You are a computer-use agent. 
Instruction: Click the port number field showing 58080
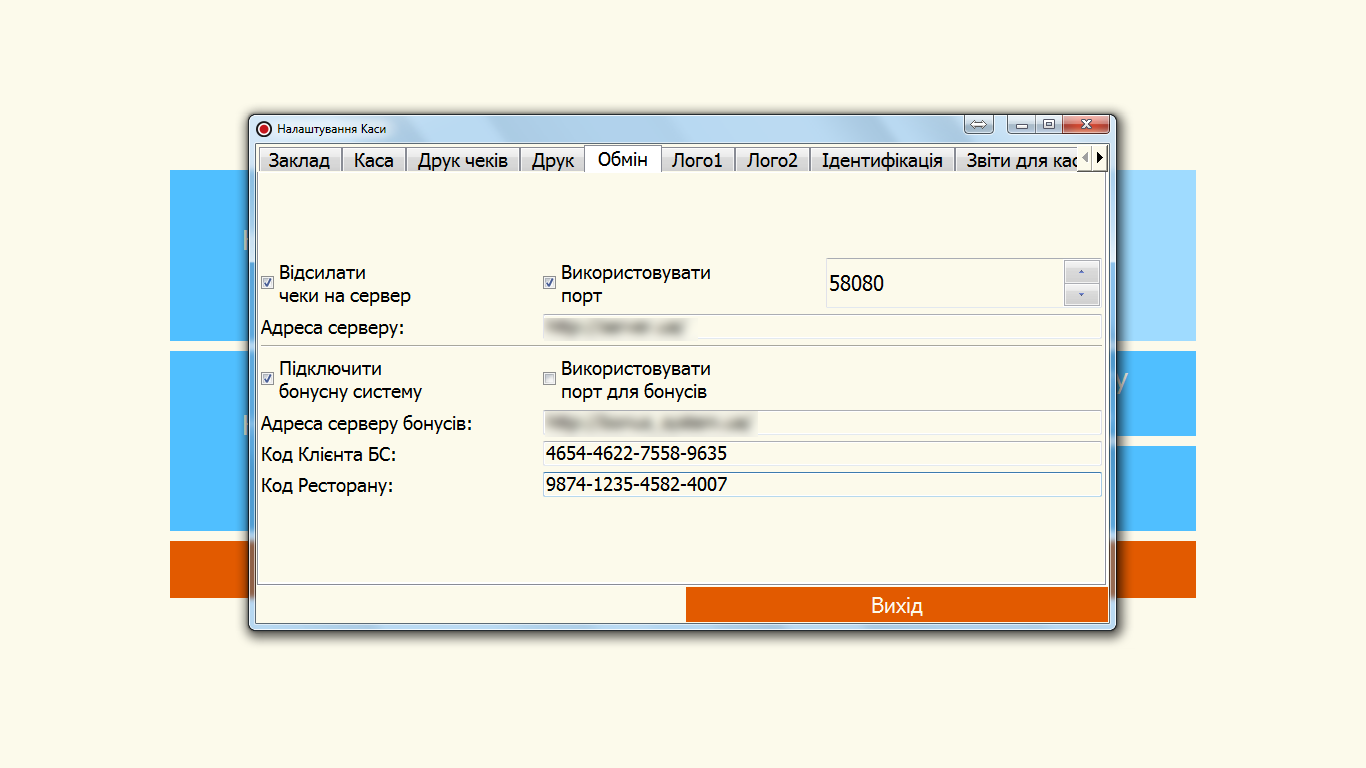pyautogui.click(x=943, y=284)
